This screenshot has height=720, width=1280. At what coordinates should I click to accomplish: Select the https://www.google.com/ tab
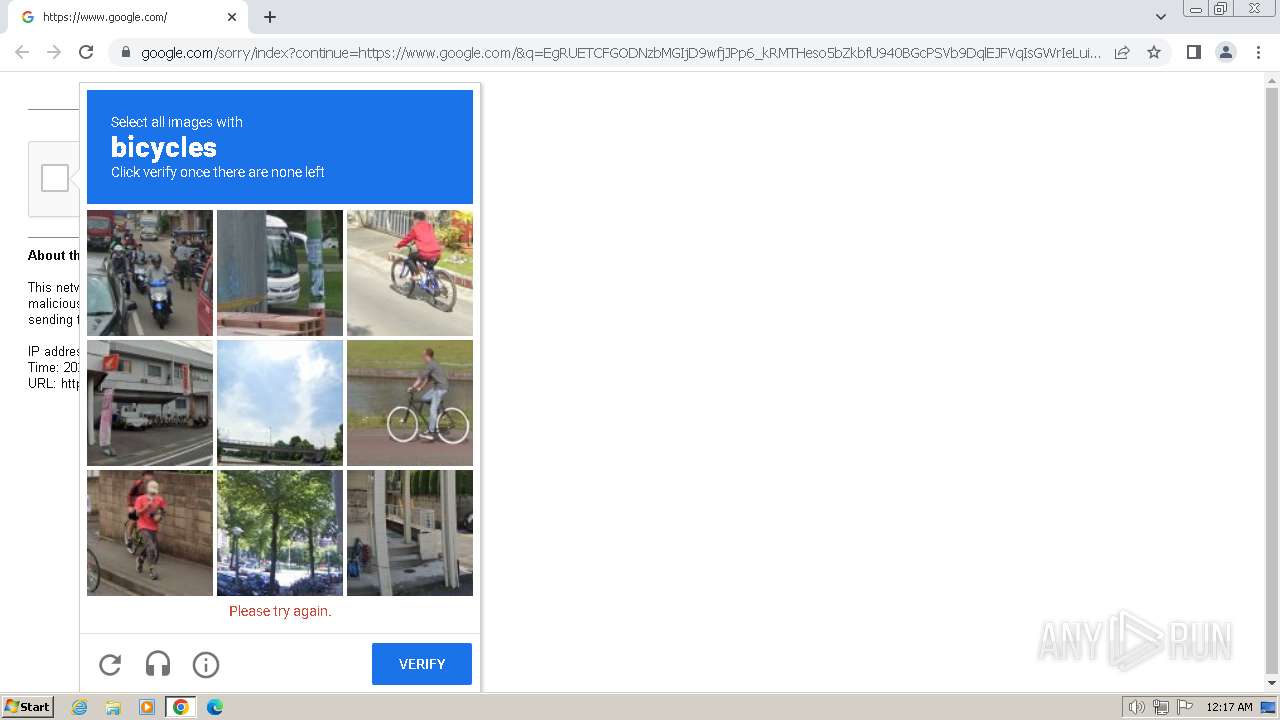click(x=126, y=17)
